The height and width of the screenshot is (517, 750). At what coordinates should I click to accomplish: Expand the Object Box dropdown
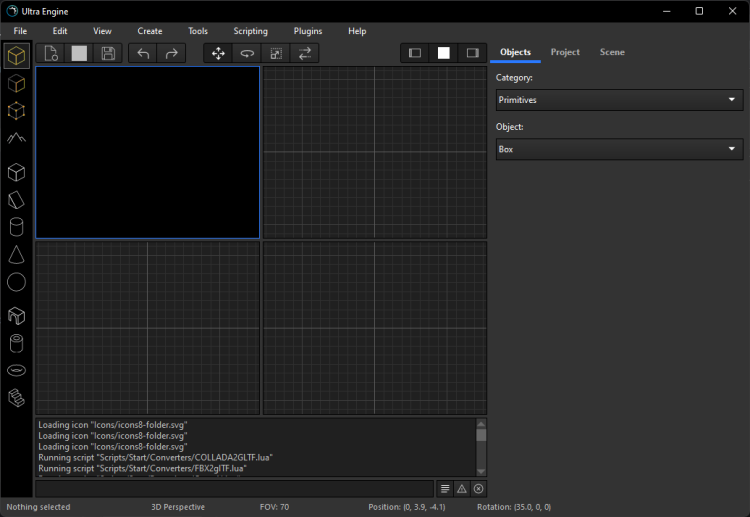[x=619, y=149]
